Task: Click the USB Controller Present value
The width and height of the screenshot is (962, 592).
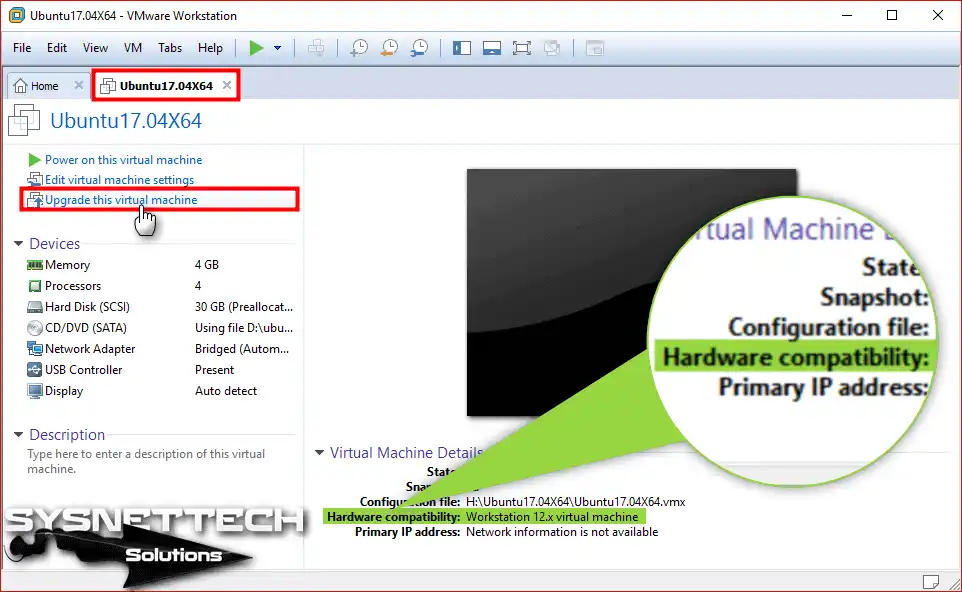Action: pyautogui.click(x=214, y=370)
